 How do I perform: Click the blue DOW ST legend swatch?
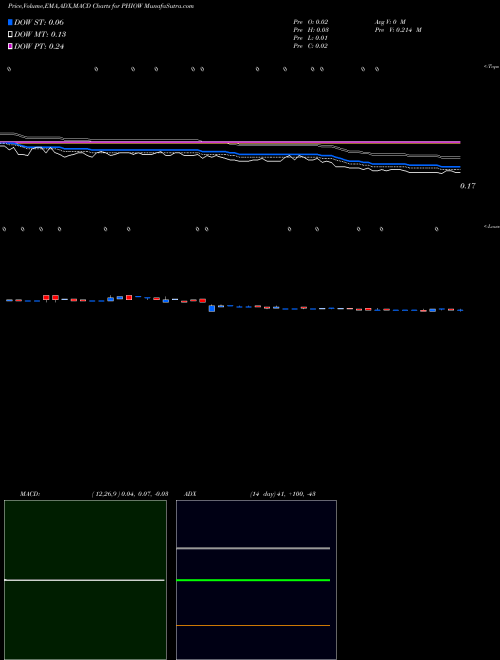[10, 22]
